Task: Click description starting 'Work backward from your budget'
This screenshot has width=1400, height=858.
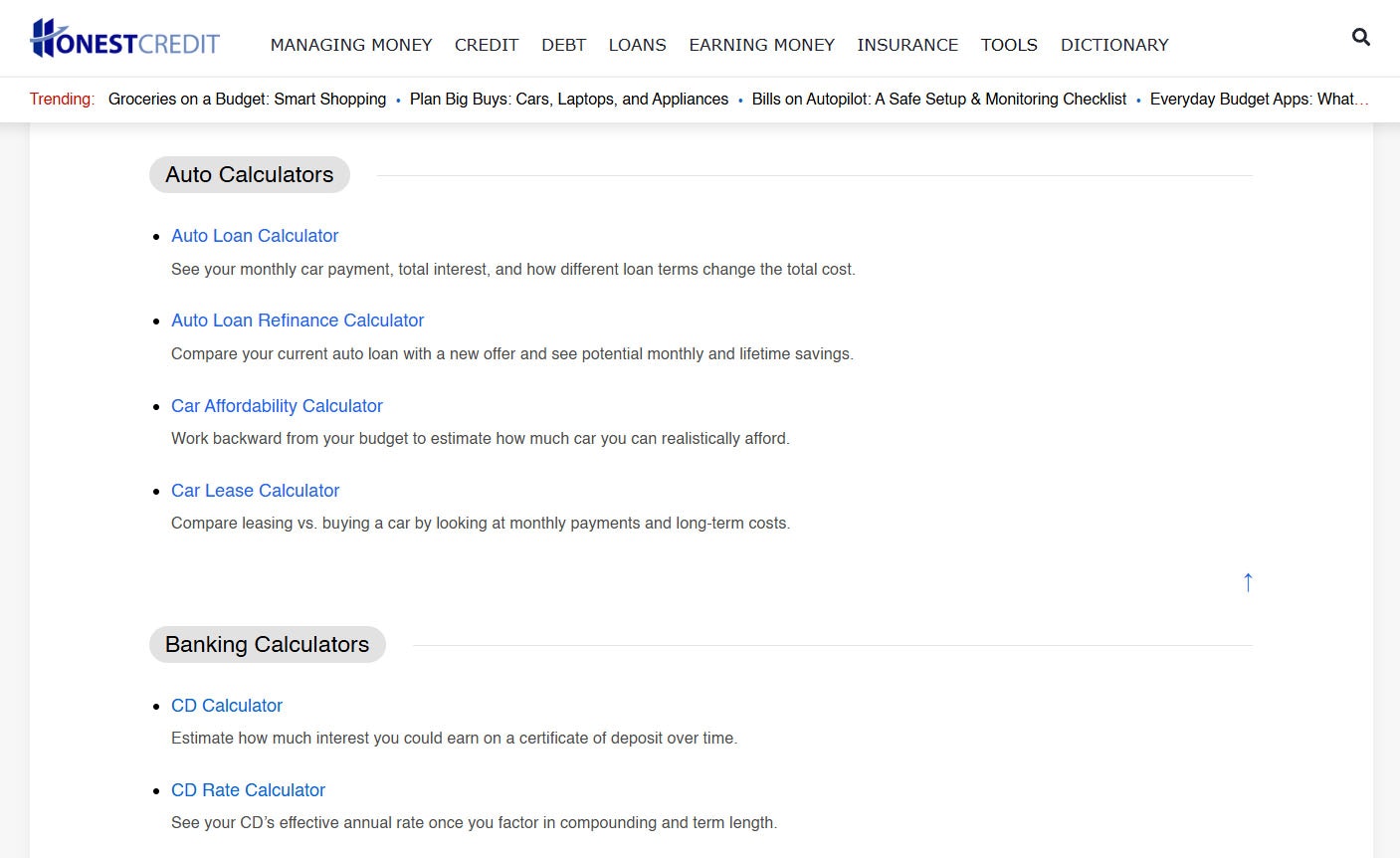Action: [x=481, y=439]
